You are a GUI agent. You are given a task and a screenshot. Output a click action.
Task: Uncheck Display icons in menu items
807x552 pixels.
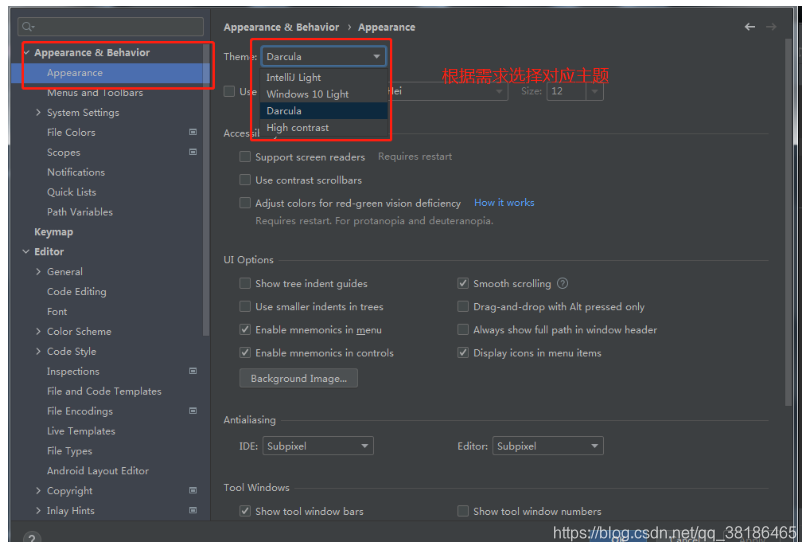pos(463,352)
